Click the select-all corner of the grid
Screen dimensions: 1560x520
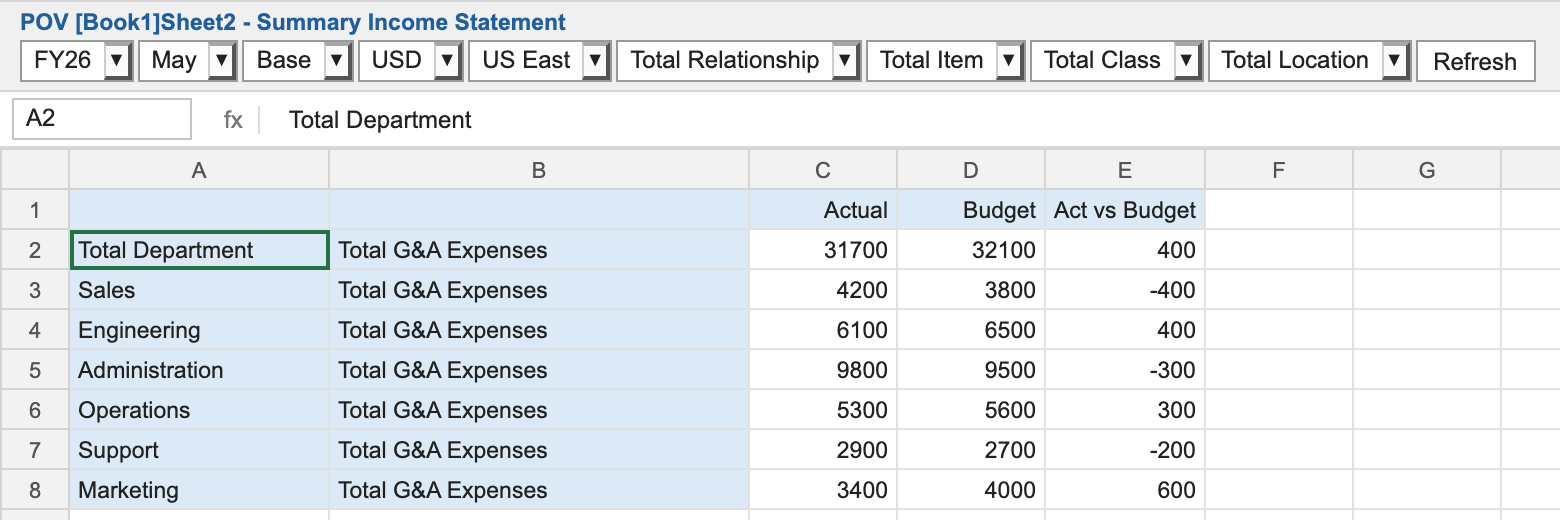click(x=35, y=170)
